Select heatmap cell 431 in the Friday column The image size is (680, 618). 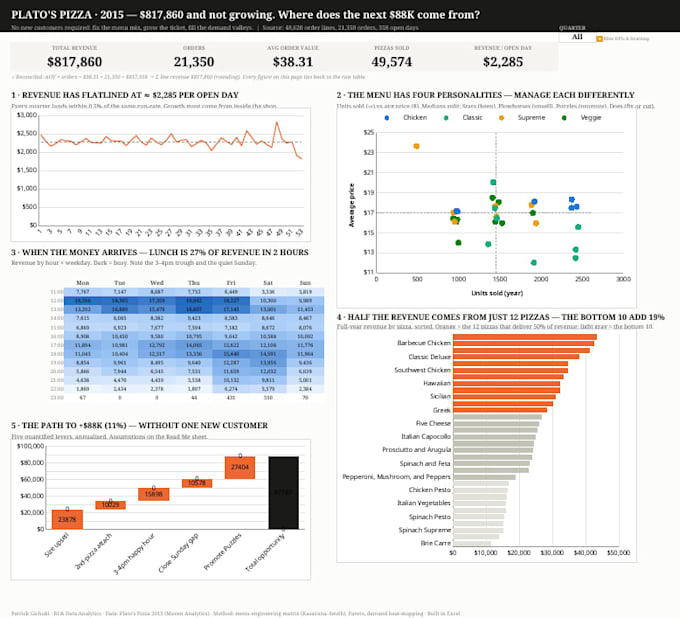click(231, 397)
